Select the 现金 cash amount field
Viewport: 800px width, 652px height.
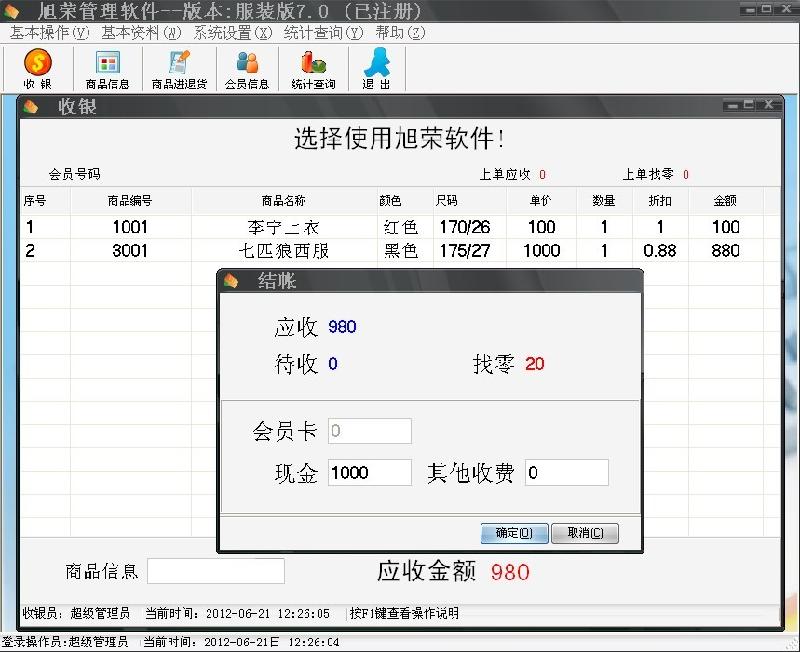pyautogui.click(x=370, y=472)
